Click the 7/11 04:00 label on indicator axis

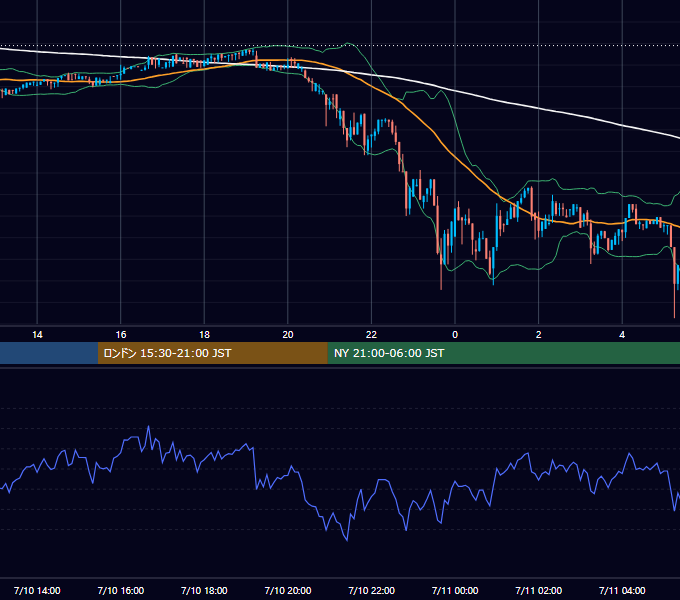[622, 590]
